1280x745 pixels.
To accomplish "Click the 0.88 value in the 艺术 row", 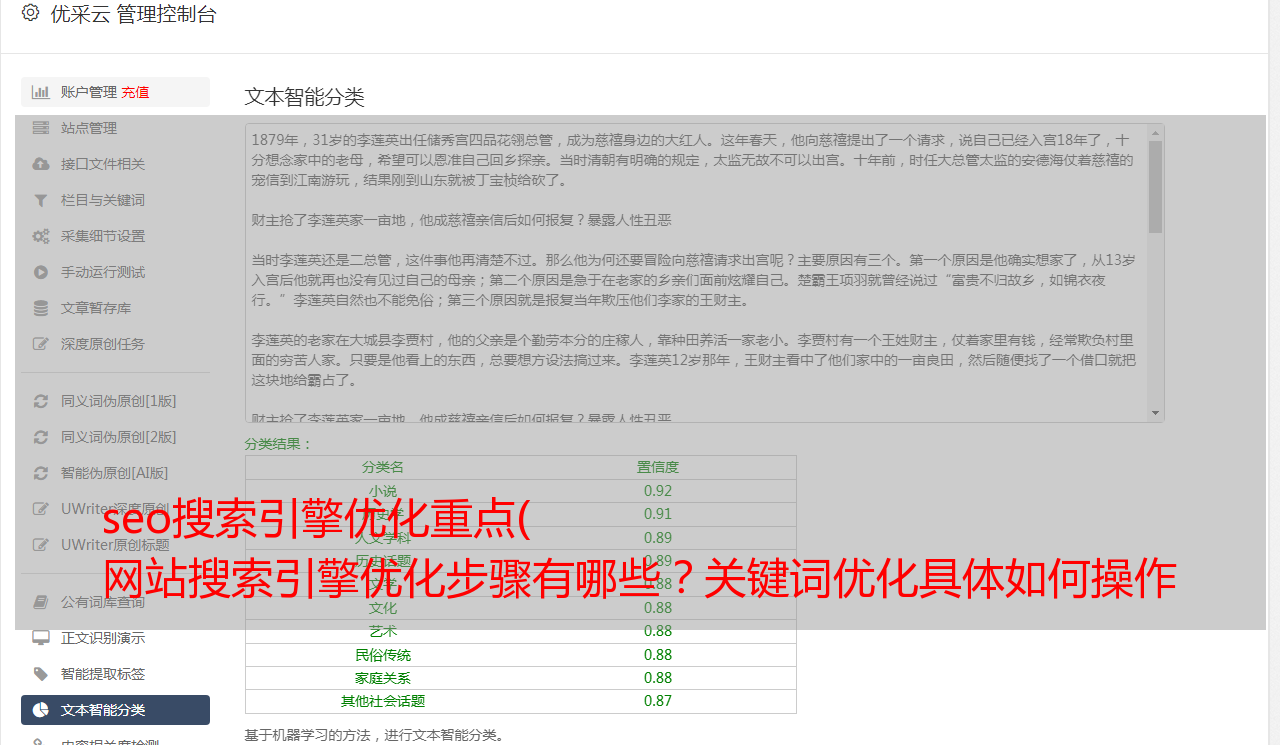I will click(658, 631).
